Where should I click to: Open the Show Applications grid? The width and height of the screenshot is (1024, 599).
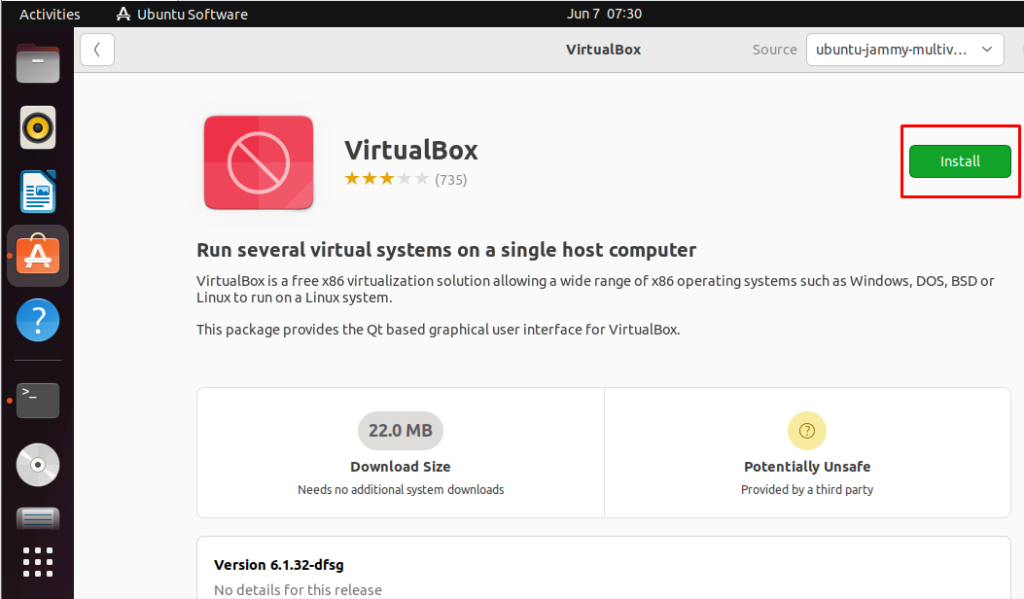(38, 562)
